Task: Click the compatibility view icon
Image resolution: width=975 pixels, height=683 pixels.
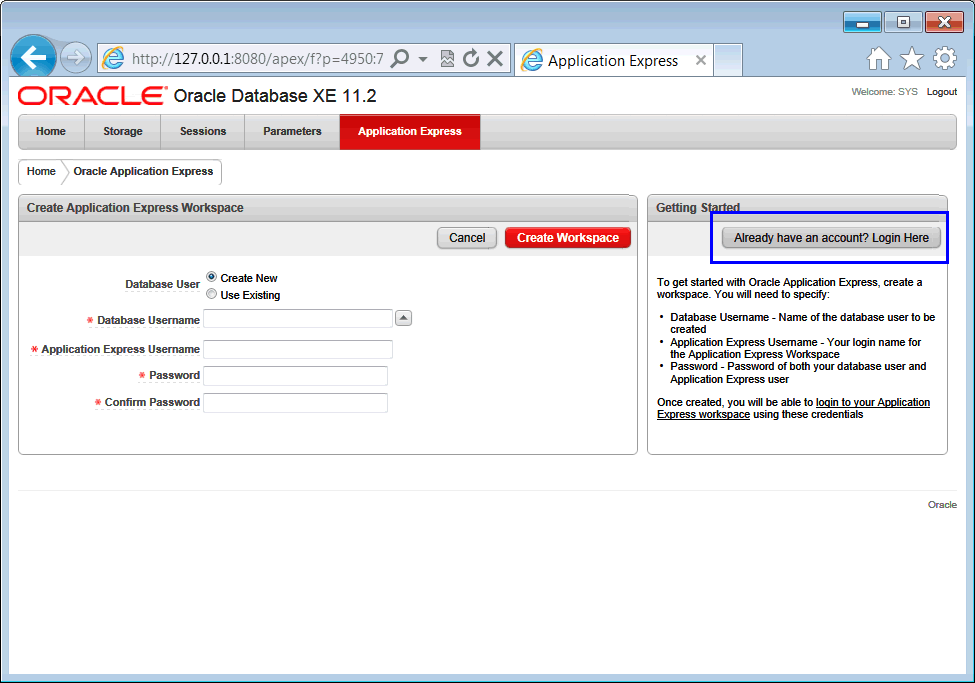Action: (447, 58)
